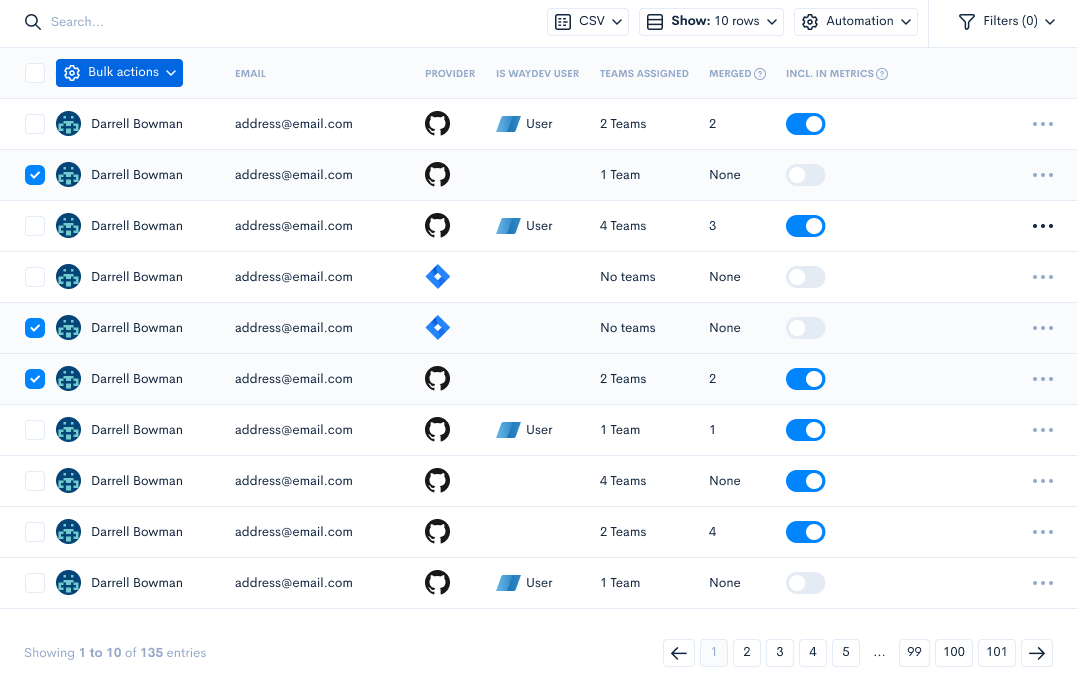Go to page 99
Viewport: 1077px width, 691px height.
click(x=914, y=653)
